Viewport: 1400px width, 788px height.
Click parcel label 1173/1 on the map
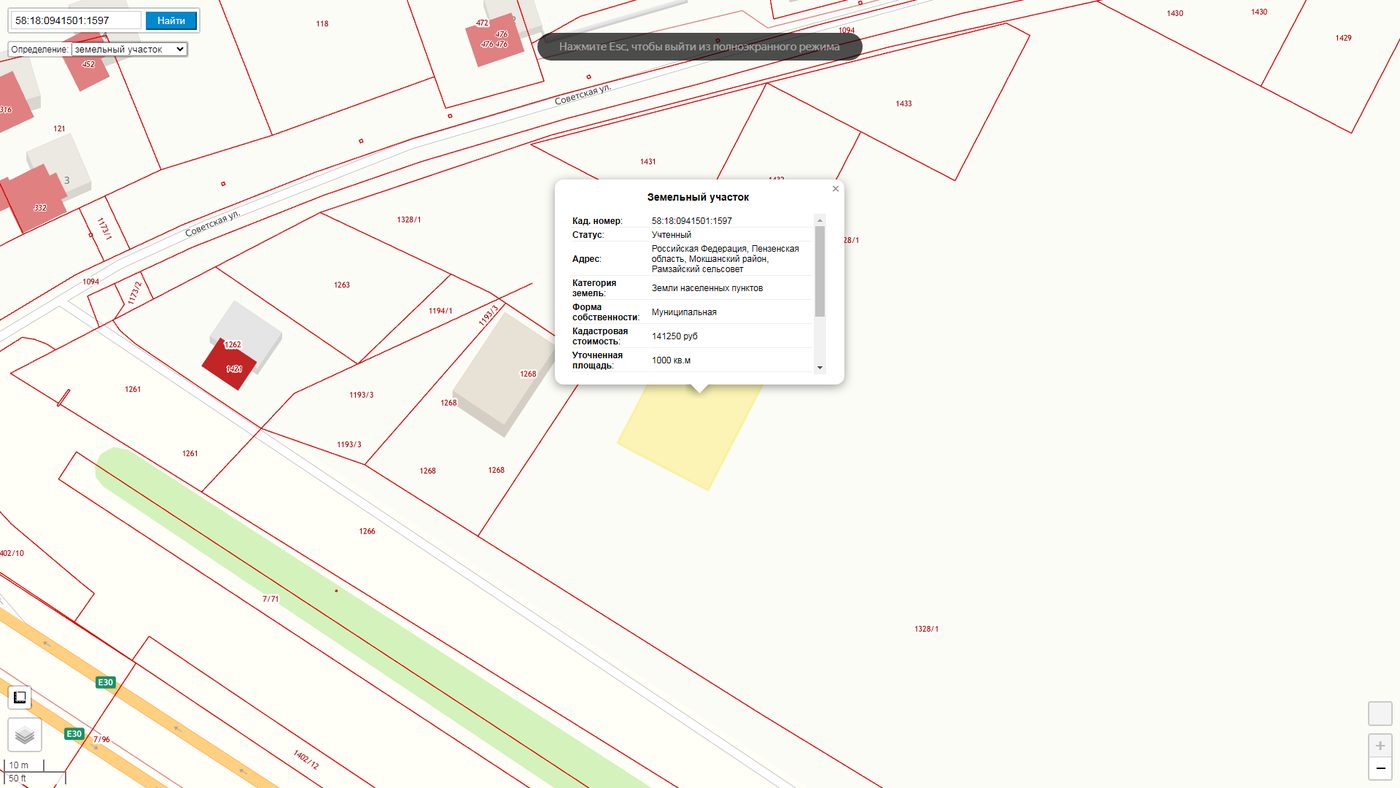[104, 229]
